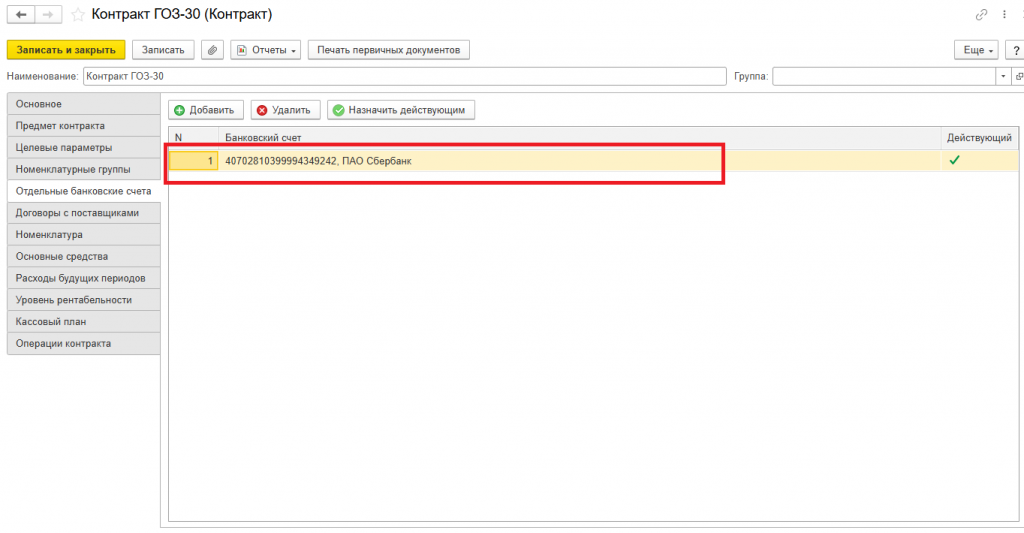Click Удалить to remove the account
The height and width of the screenshot is (533, 1024).
point(285,110)
